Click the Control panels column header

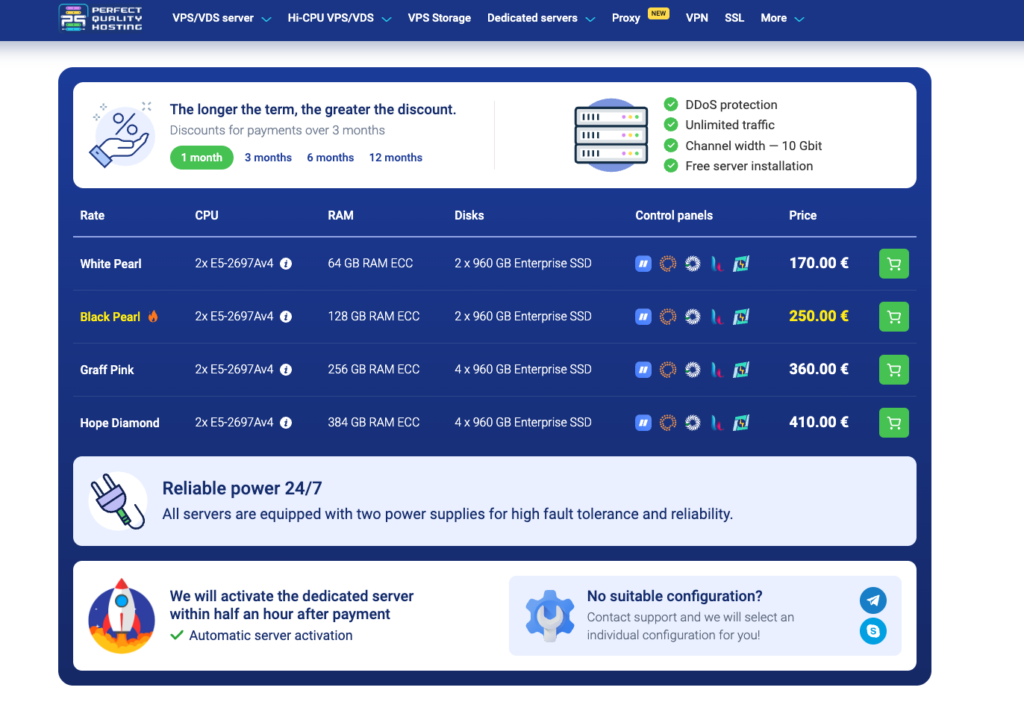click(x=674, y=216)
